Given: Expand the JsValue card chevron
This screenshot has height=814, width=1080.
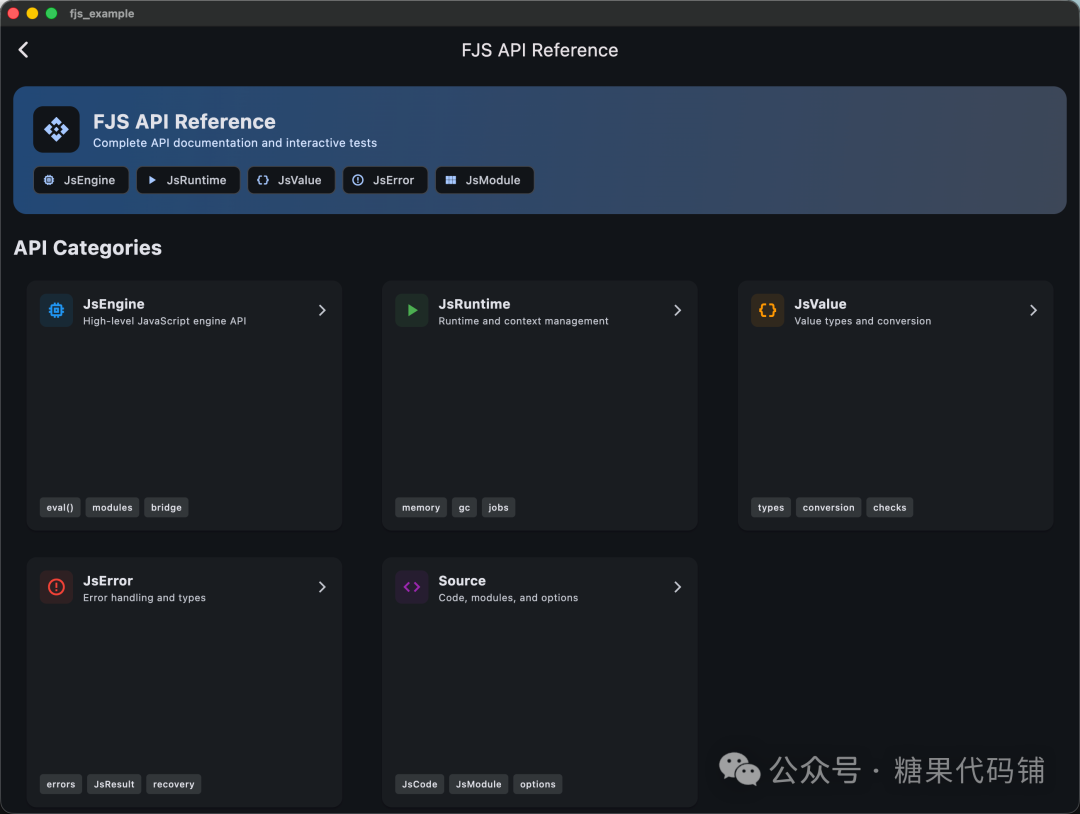Looking at the screenshot, I should (1032, 311).
